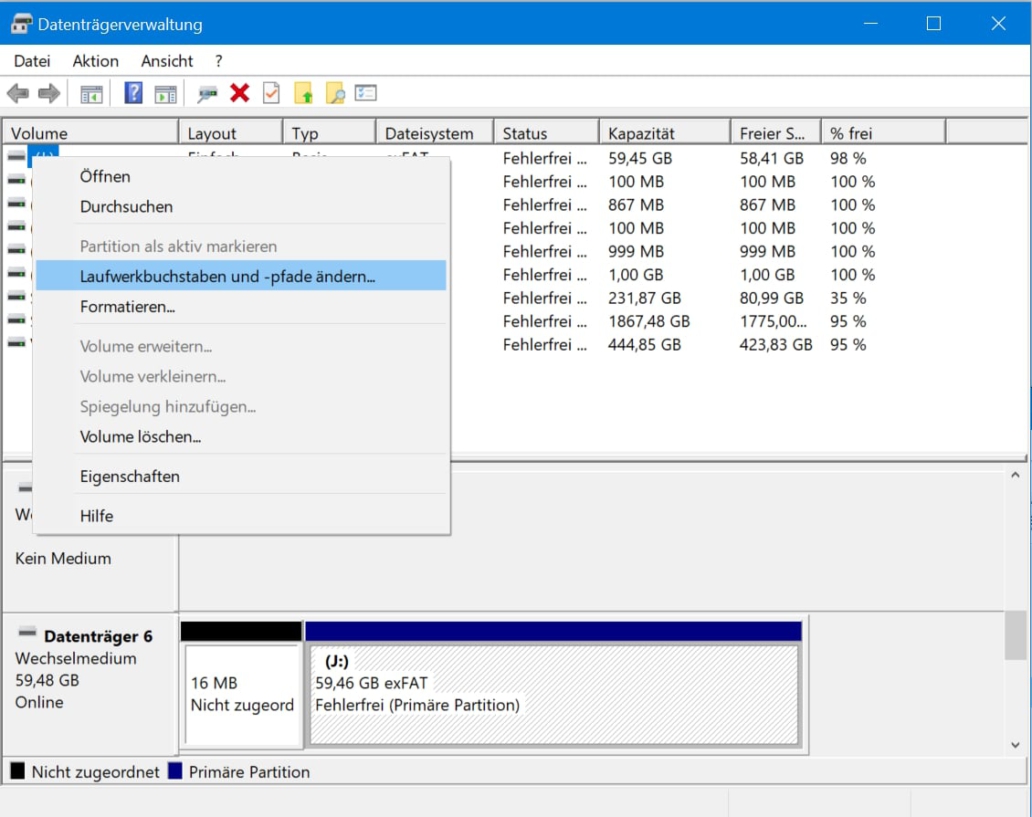The width and height of the screenshot is (1032, 817).
Task: Choose 'Laufwerkbuchstaben und -pfade ändern...'
Action: click(x=228, y=276)
